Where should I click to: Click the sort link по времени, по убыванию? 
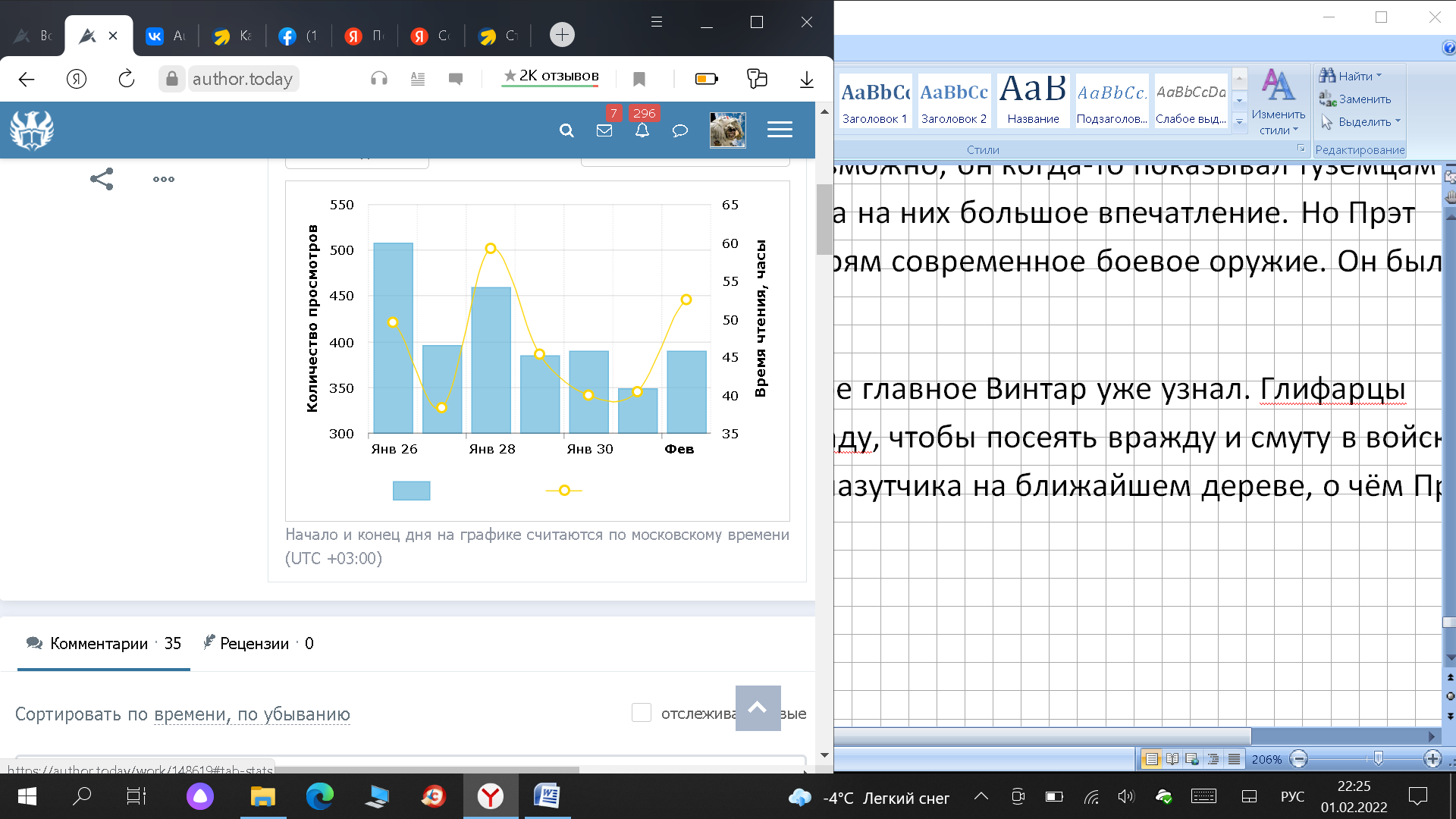point(252,714)
